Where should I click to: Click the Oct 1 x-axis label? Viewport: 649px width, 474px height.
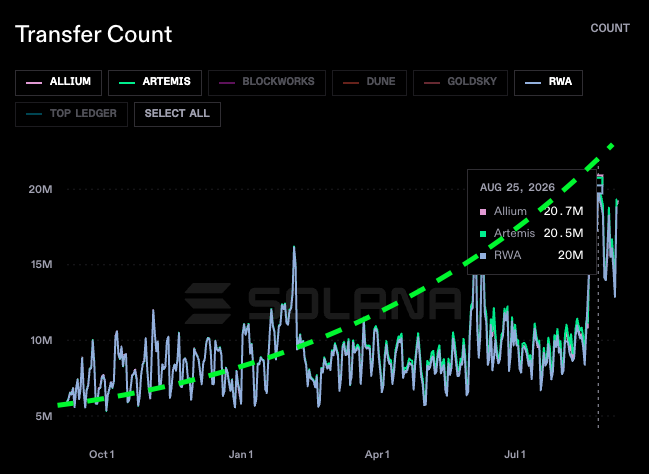(x=102, y=455)
